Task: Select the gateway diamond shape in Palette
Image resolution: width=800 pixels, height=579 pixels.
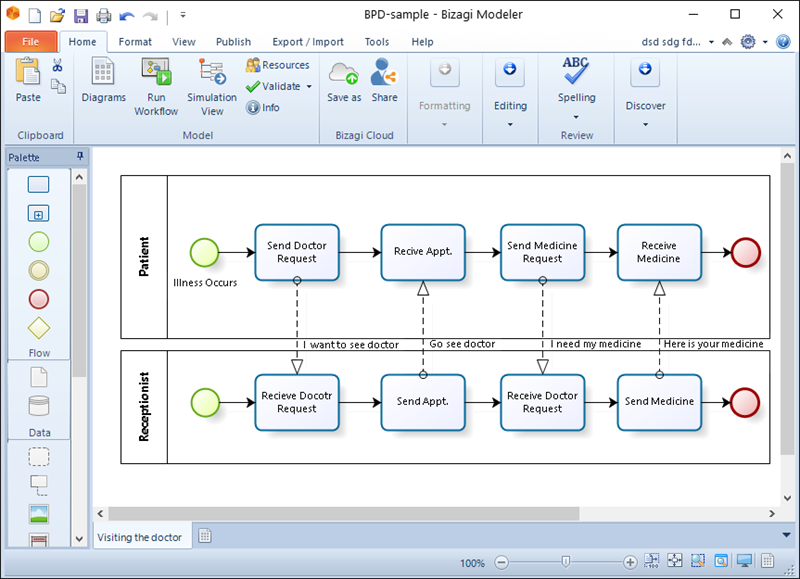Action: [39, 328]
